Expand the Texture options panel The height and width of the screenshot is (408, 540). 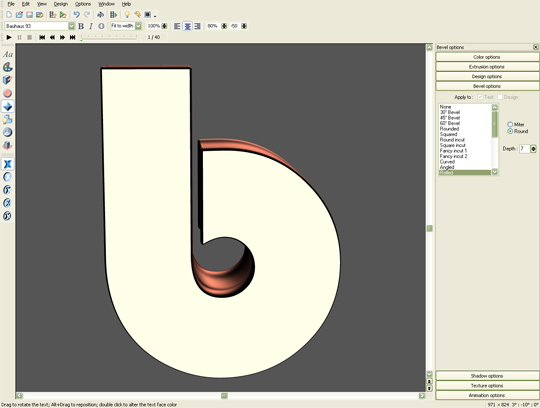point(487,386)
